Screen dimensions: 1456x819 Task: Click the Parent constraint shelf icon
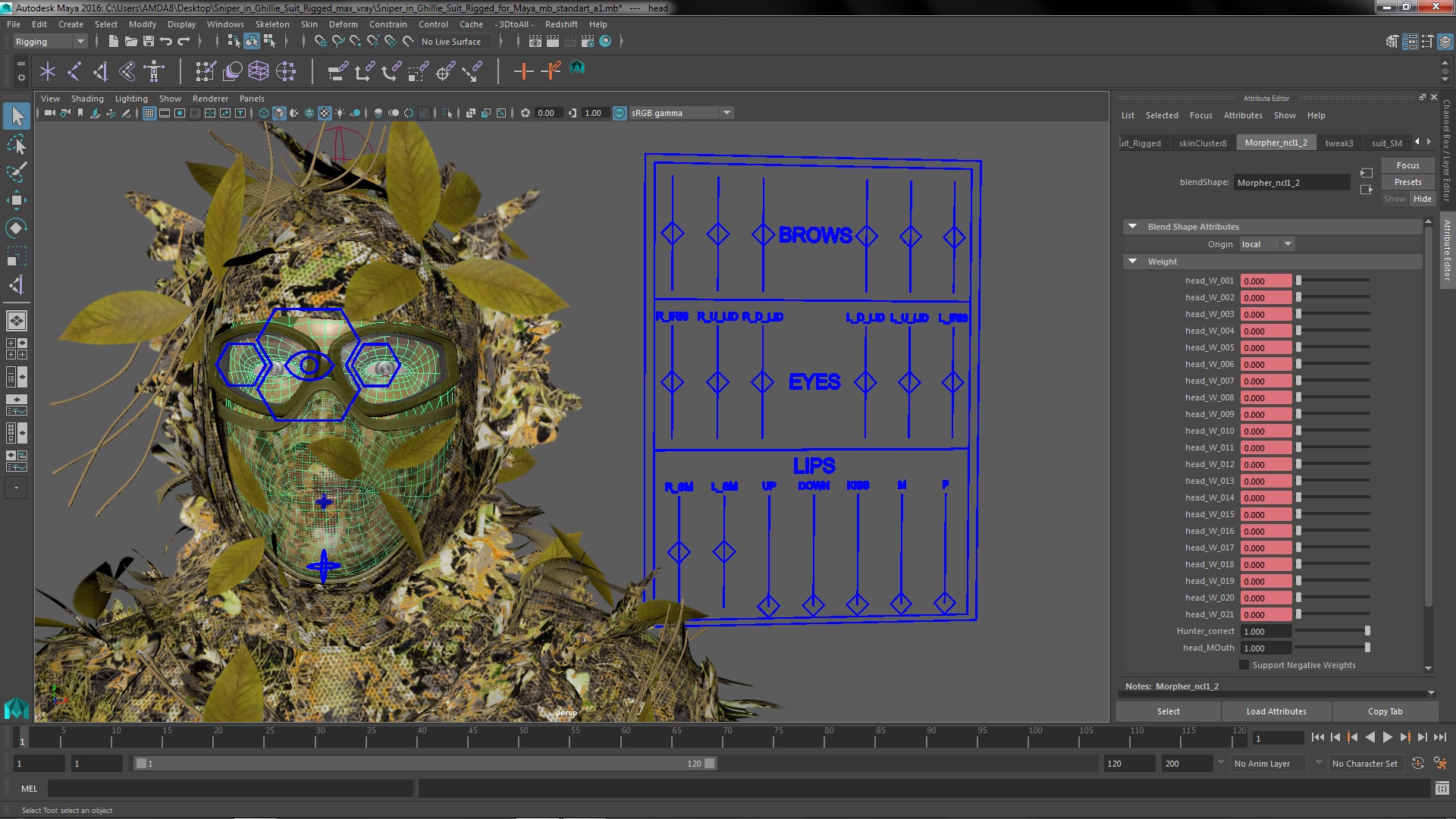pyautogui.click(x=337, y=71)
